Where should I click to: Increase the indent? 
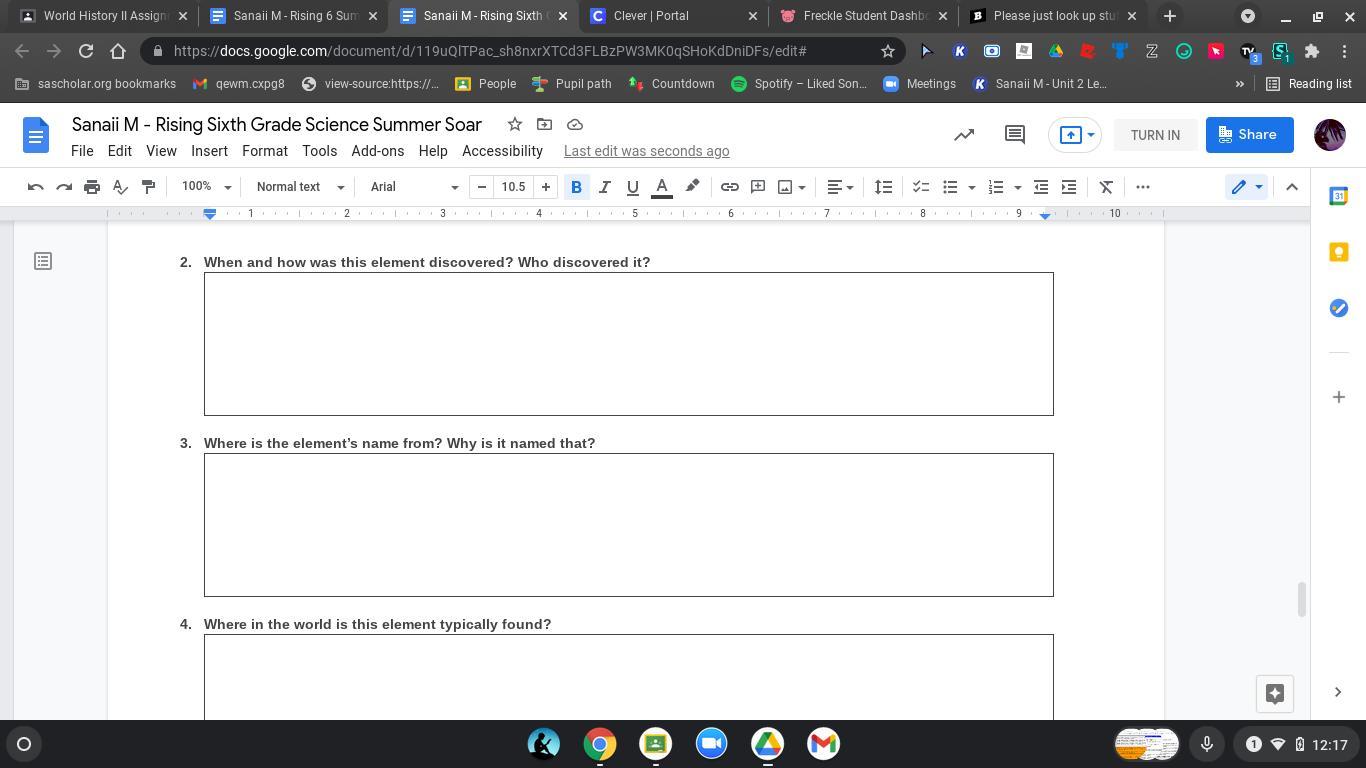click(1069, 187)
